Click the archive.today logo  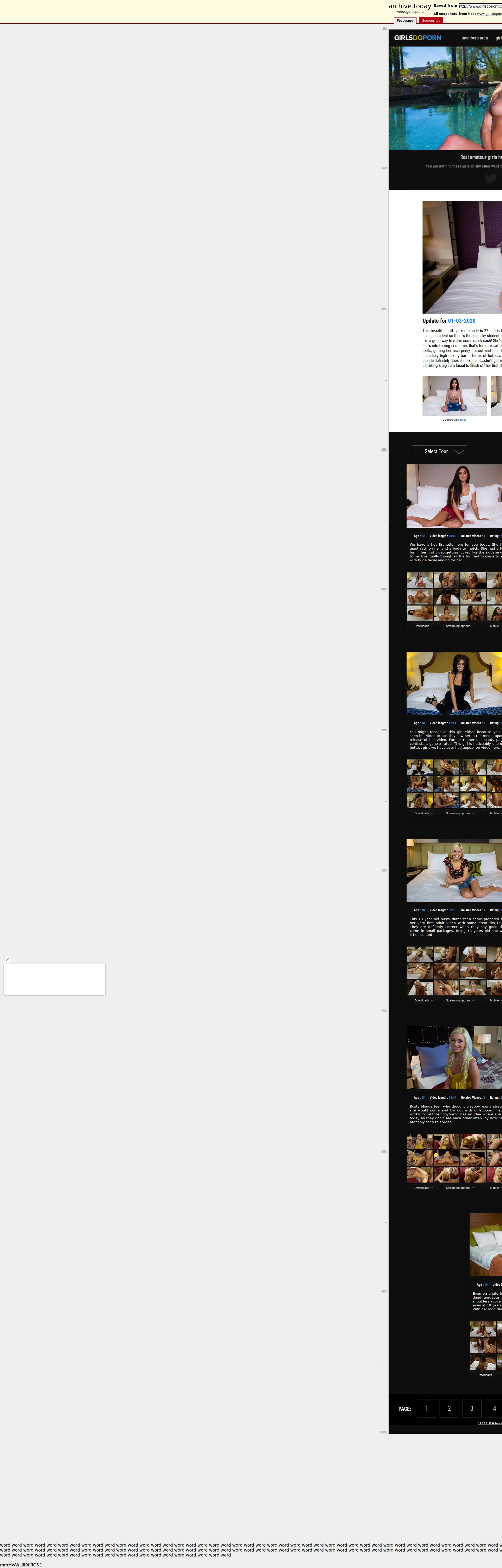(409, 6)
